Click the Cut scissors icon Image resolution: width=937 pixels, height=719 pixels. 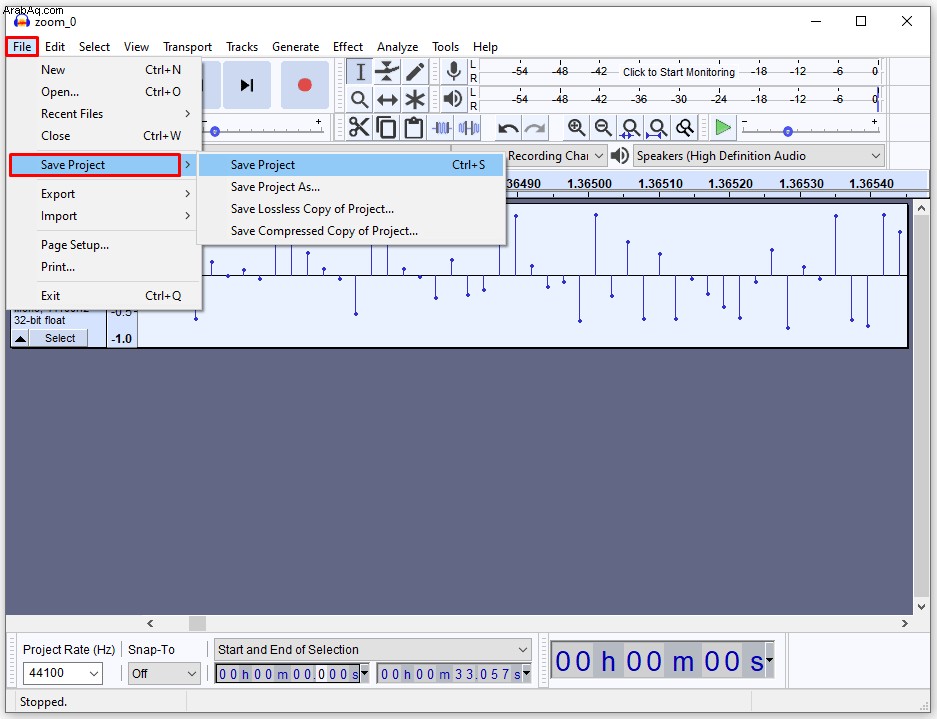[359, 127]
